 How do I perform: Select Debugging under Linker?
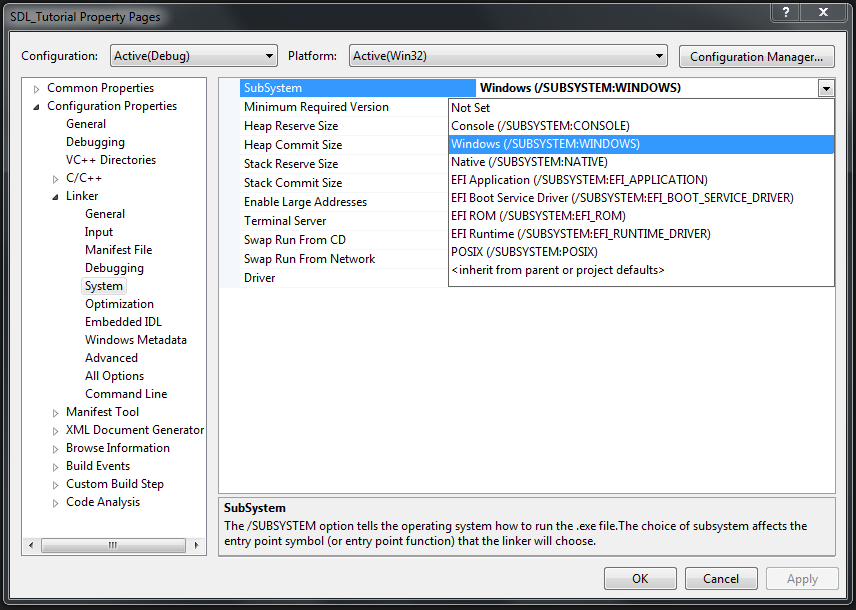click(x=114, y=268)
